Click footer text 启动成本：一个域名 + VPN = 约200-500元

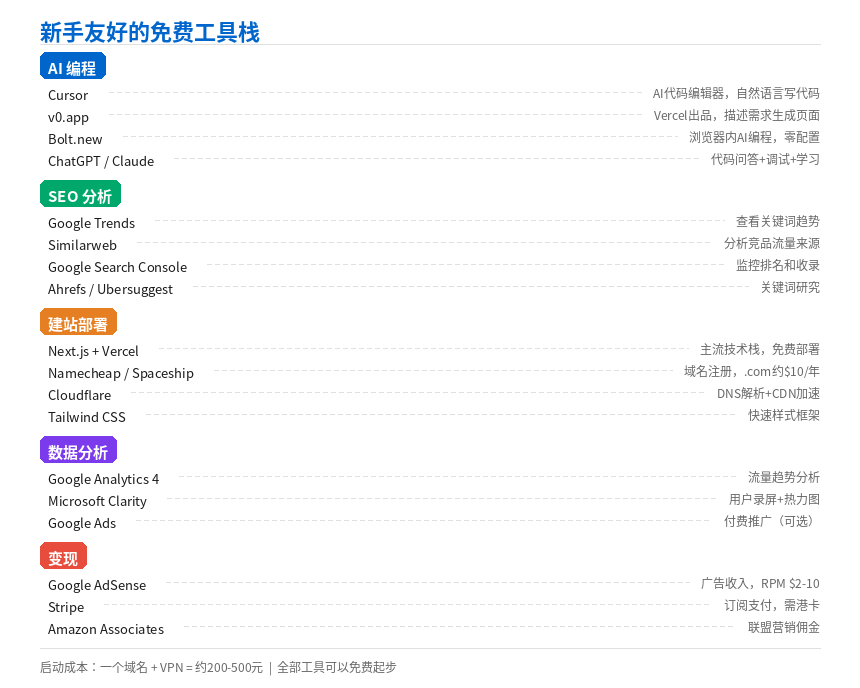click(x=151, y=667)
